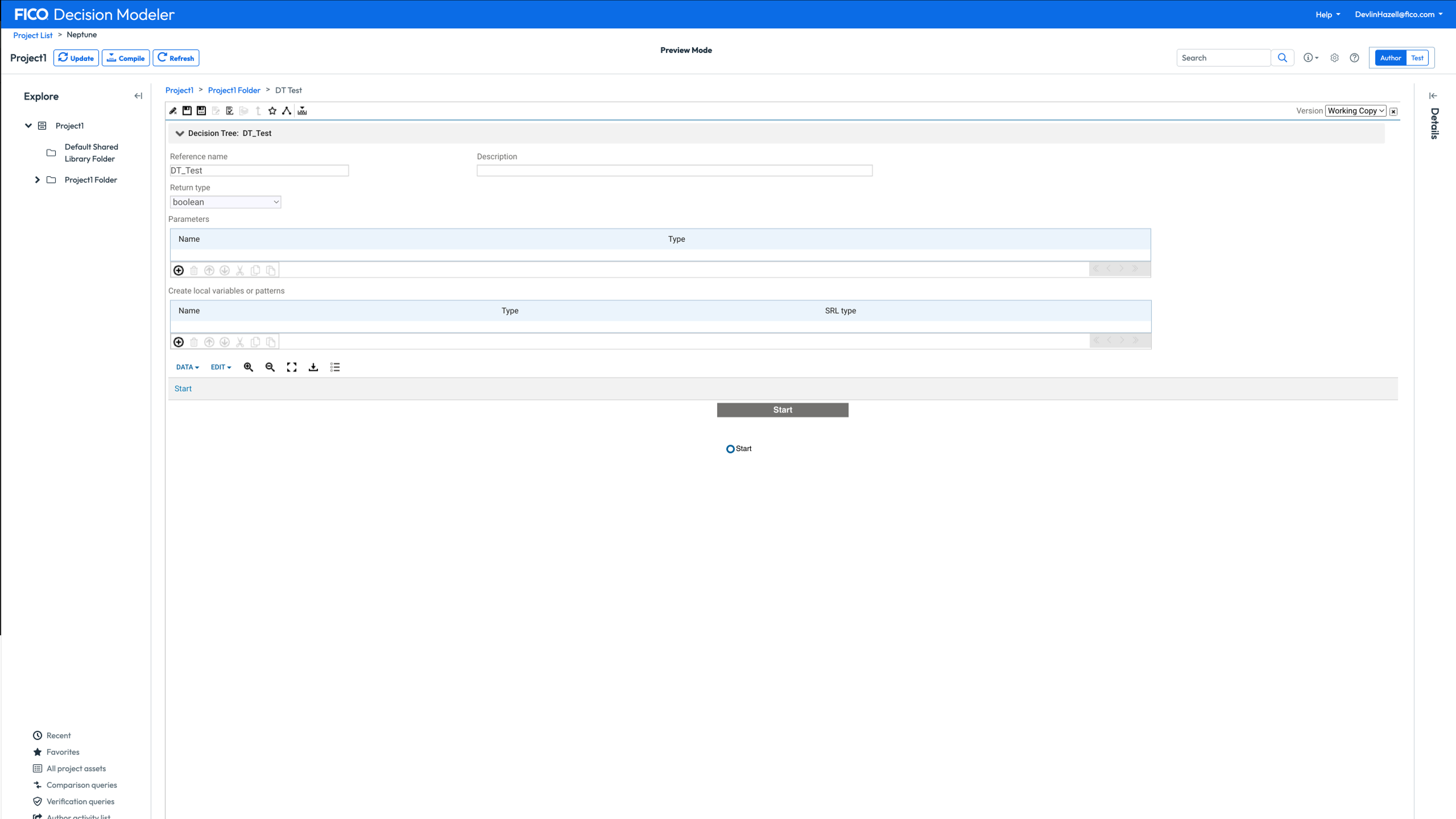The height and width of the screenshot is (819, 1456).
Task: Expand the Project1 Folder tree node
Action: coord(37,180)
